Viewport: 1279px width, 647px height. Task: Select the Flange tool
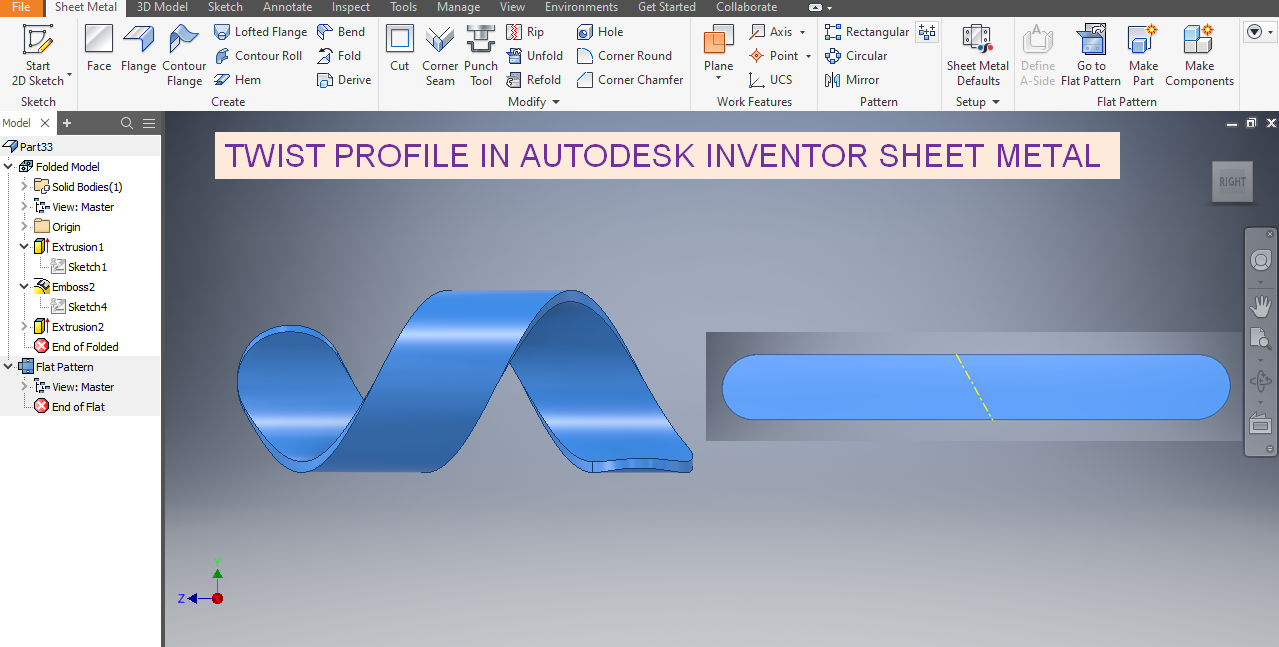[138, 48]
